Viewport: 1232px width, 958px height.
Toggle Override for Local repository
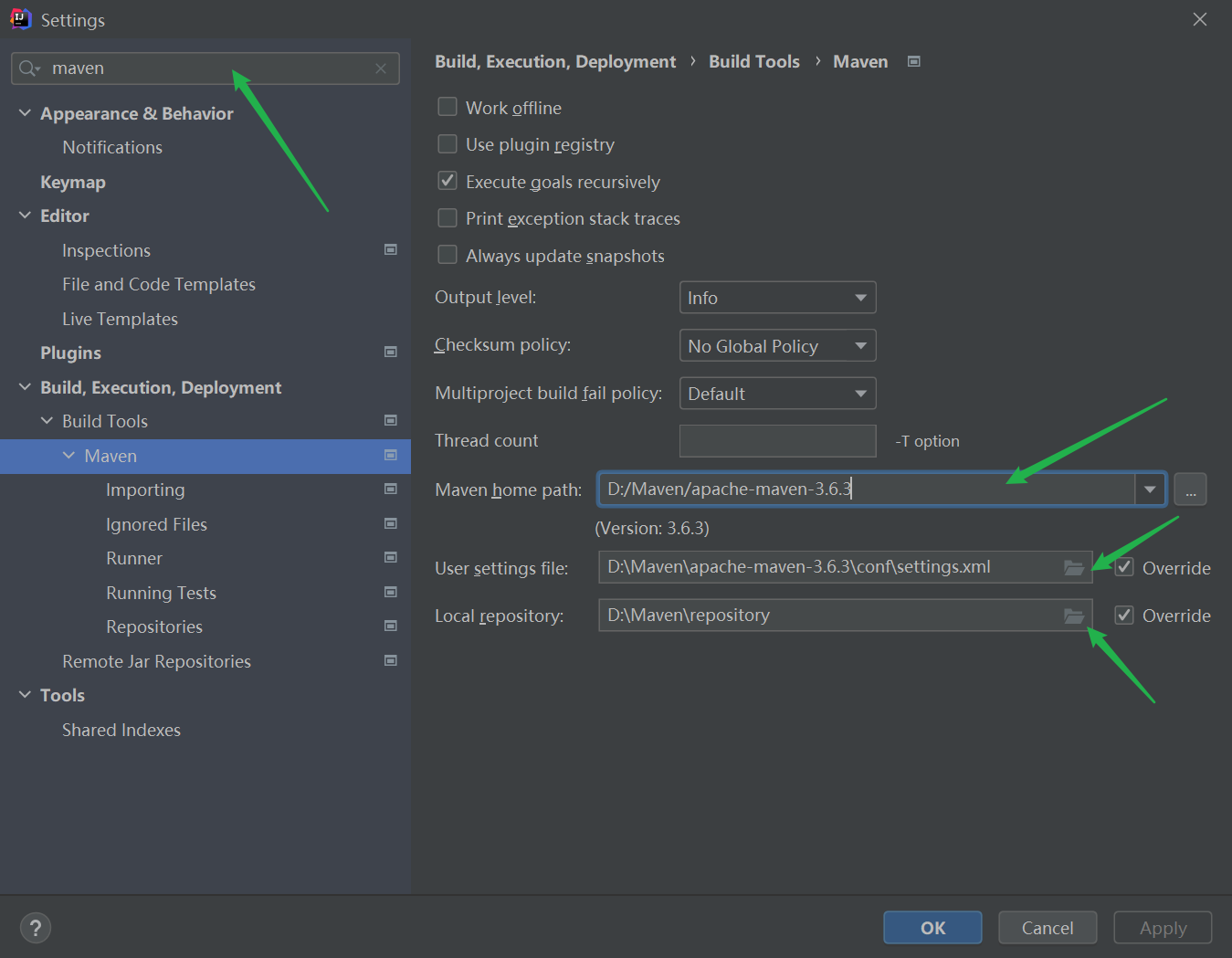coord(1124,615)
